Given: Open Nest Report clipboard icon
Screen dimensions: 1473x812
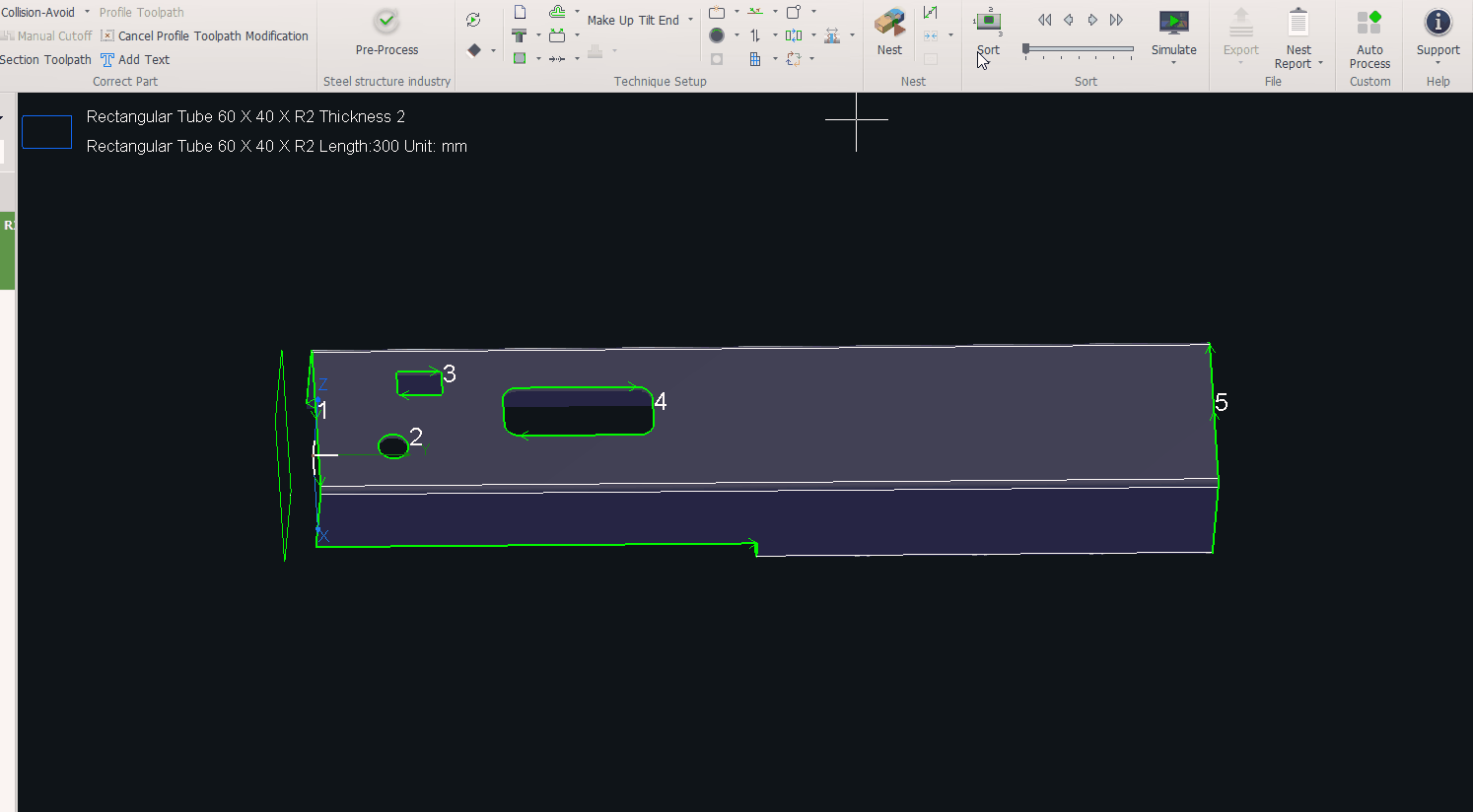Looking at the screenshot, I should pos(1298,22).
